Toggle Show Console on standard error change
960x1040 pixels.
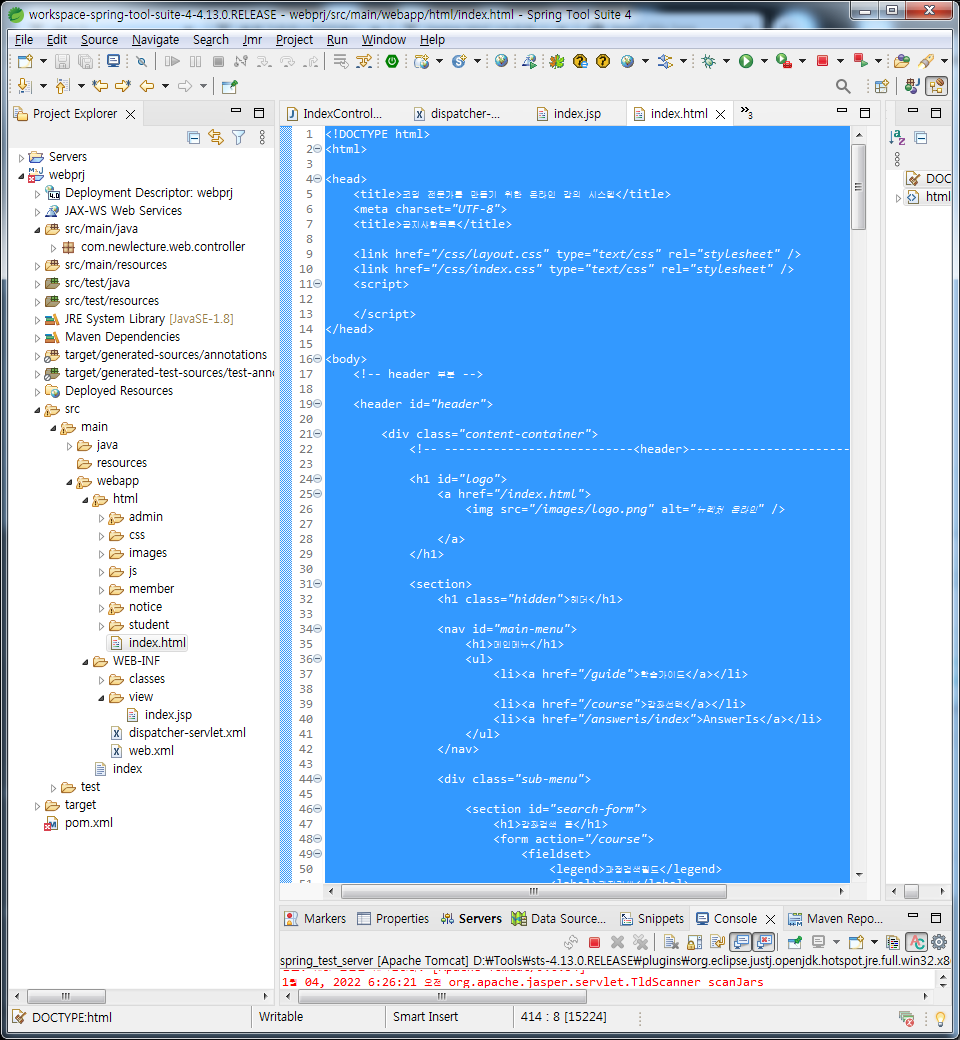[764, 942]
